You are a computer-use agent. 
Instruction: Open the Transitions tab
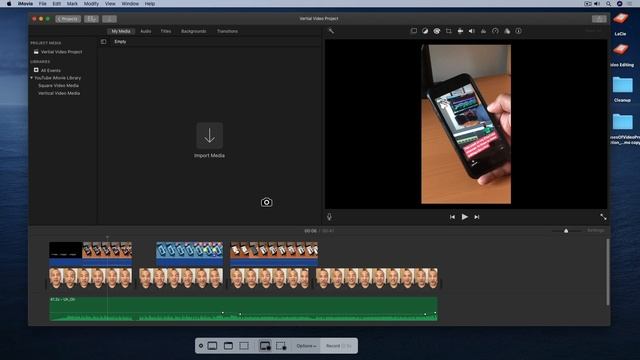click(x=227, y=31)
